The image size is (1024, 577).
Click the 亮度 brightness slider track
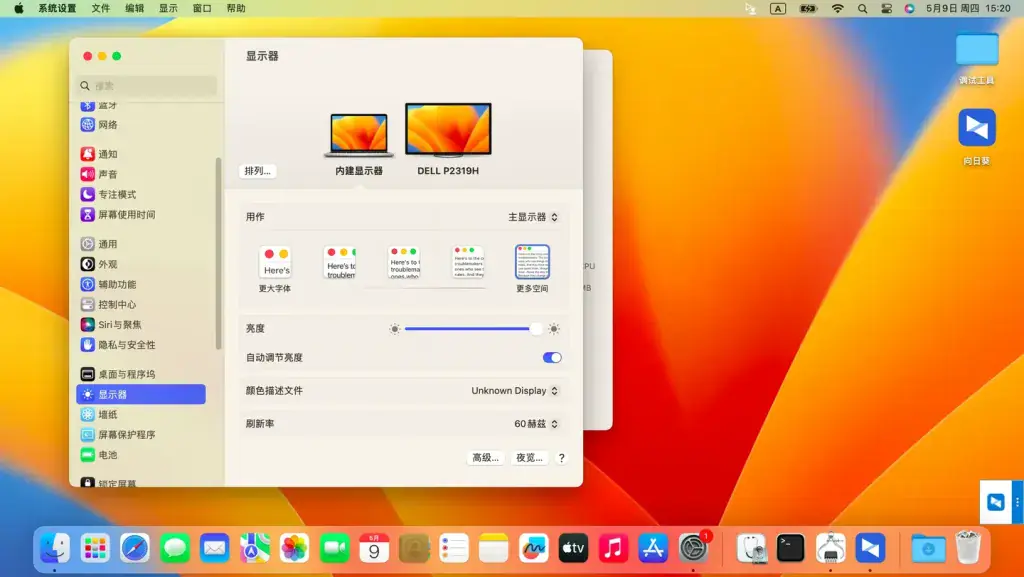tap(473, 329)
